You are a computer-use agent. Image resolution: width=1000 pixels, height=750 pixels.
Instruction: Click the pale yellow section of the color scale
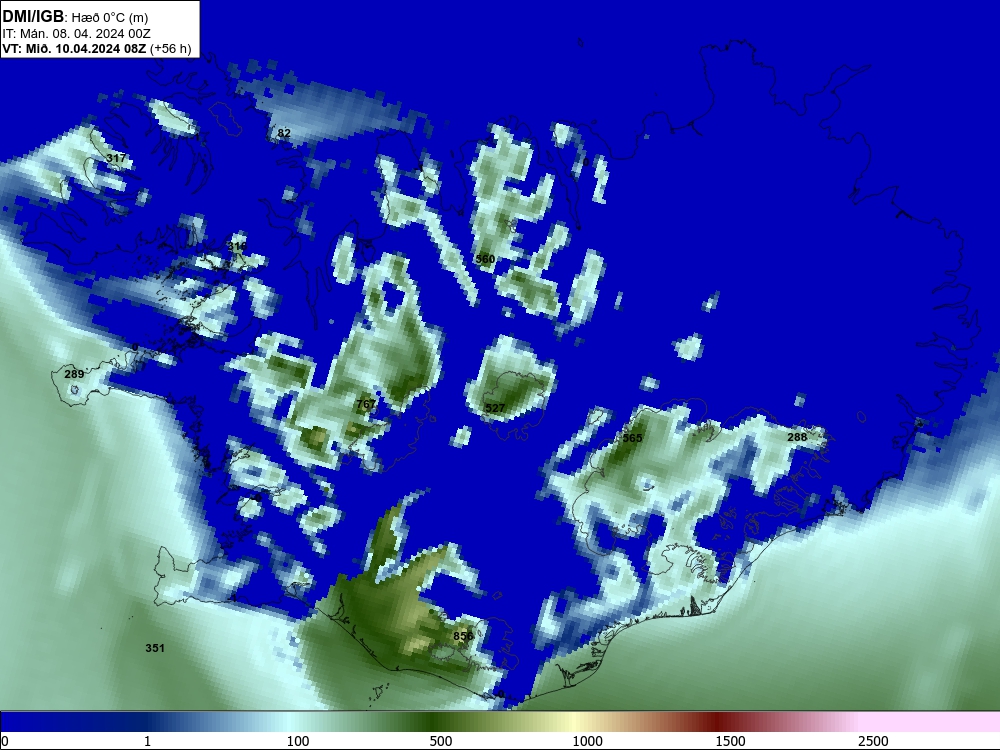tap(574, 722)
